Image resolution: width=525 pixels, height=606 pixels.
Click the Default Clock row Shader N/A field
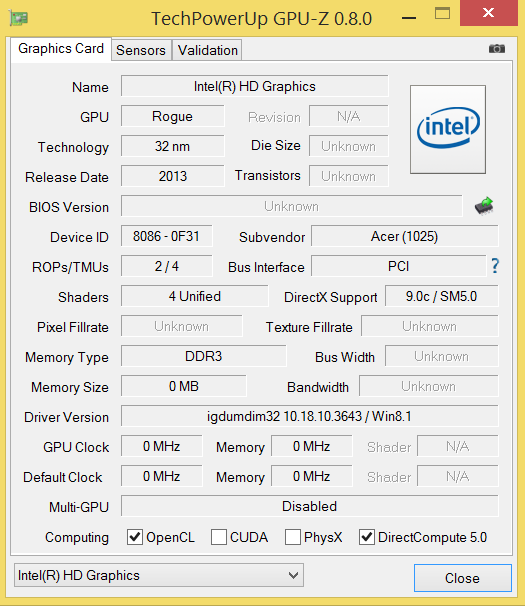(458, 476)
